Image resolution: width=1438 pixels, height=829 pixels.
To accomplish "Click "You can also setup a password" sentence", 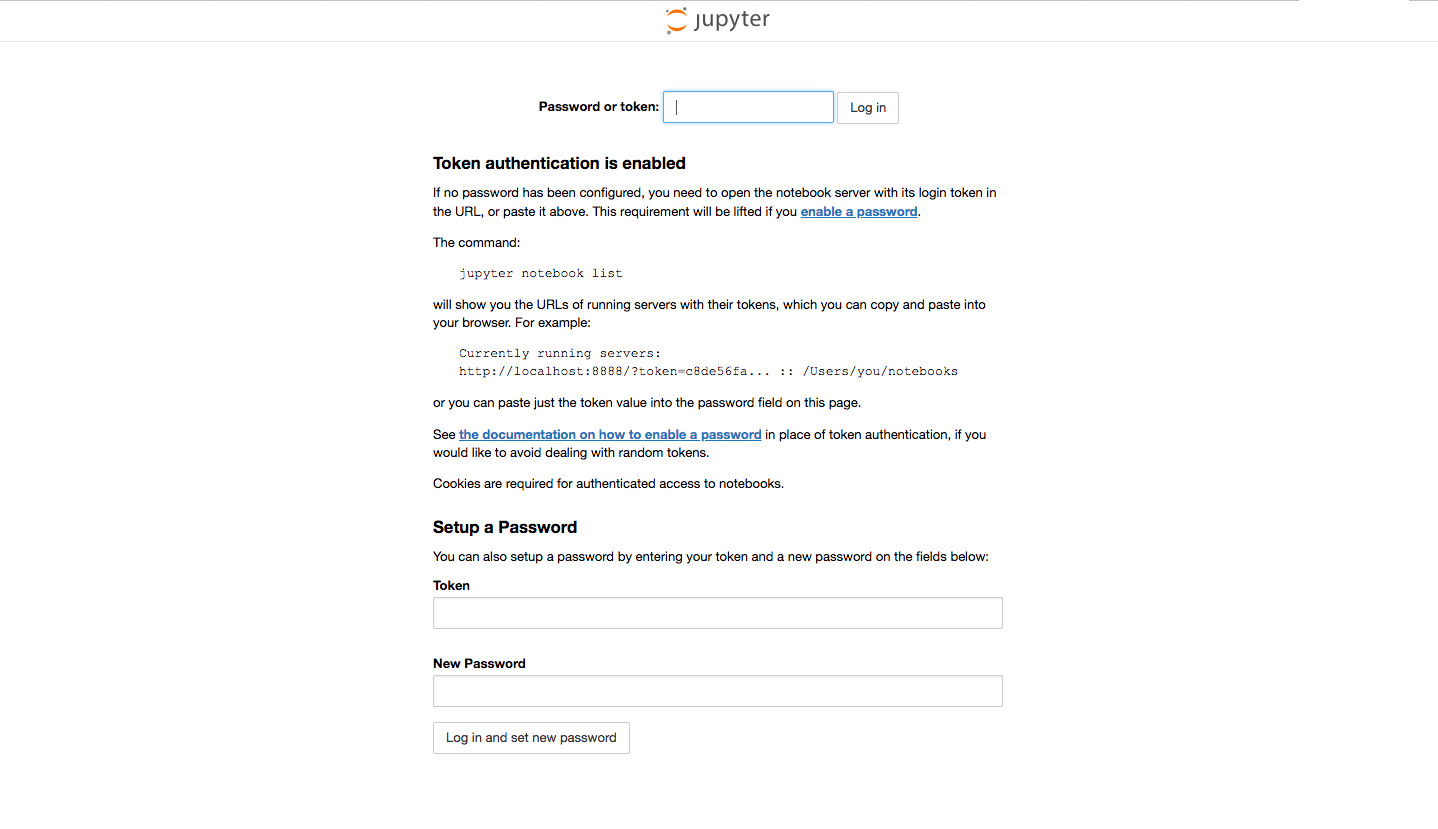I will [710, 557].
